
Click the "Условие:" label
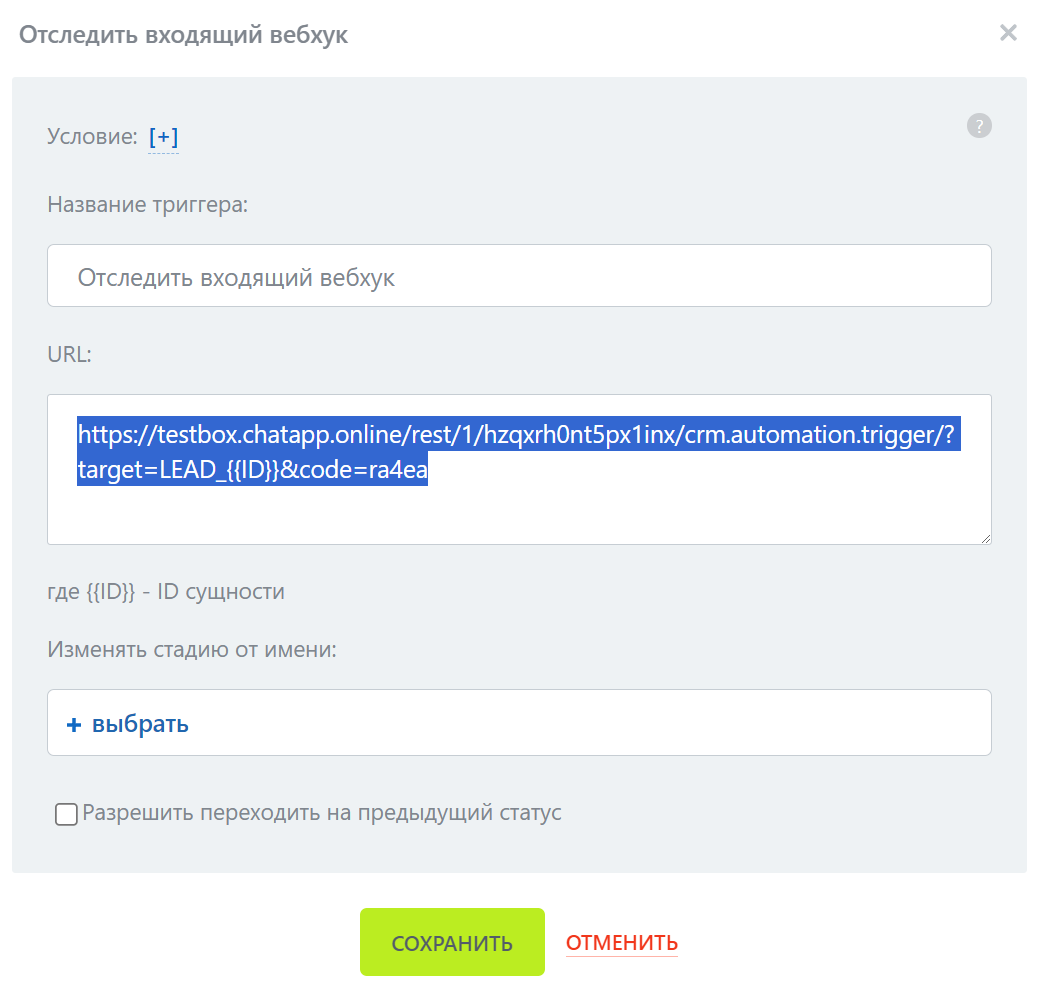92,137
